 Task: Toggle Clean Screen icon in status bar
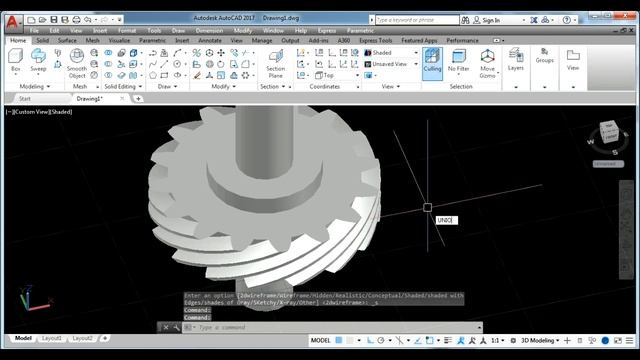click(618, 340)
